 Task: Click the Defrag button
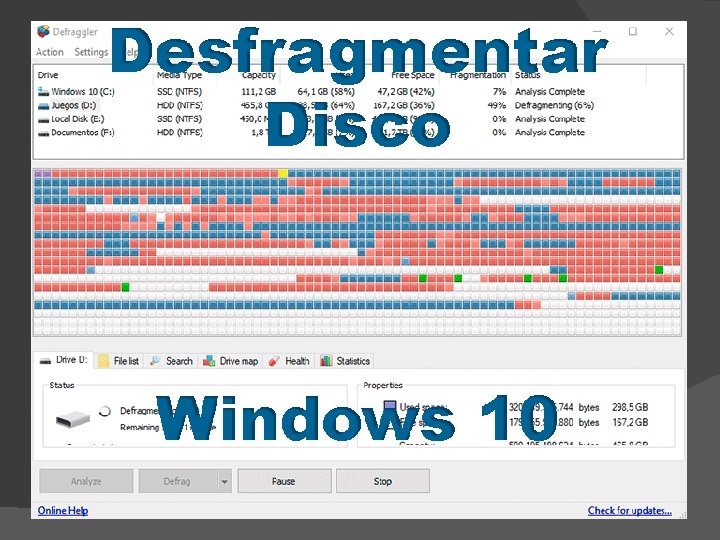(177, 481)
